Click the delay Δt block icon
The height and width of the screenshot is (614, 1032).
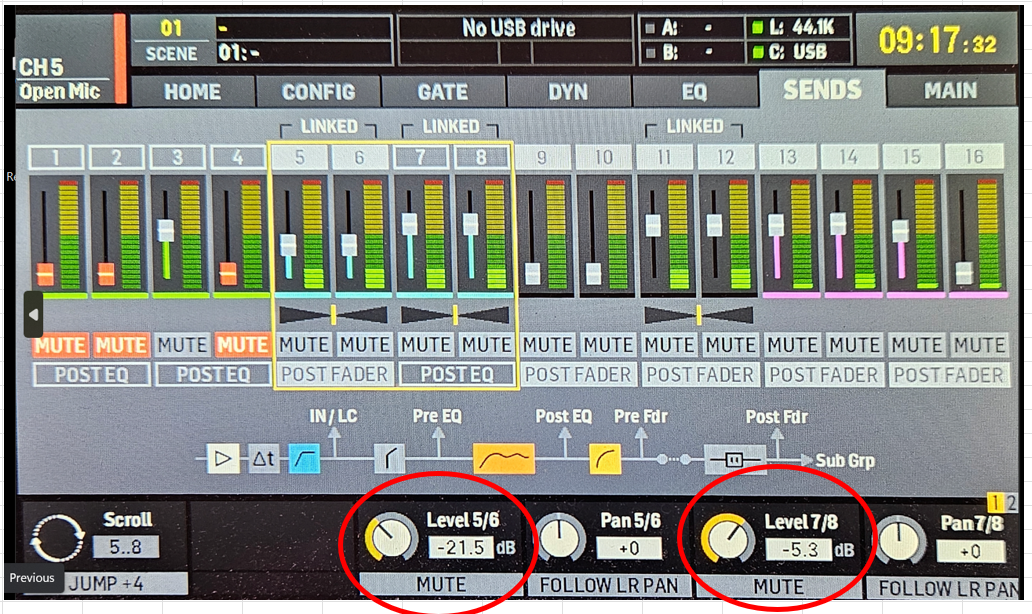[x=263, y=459]
